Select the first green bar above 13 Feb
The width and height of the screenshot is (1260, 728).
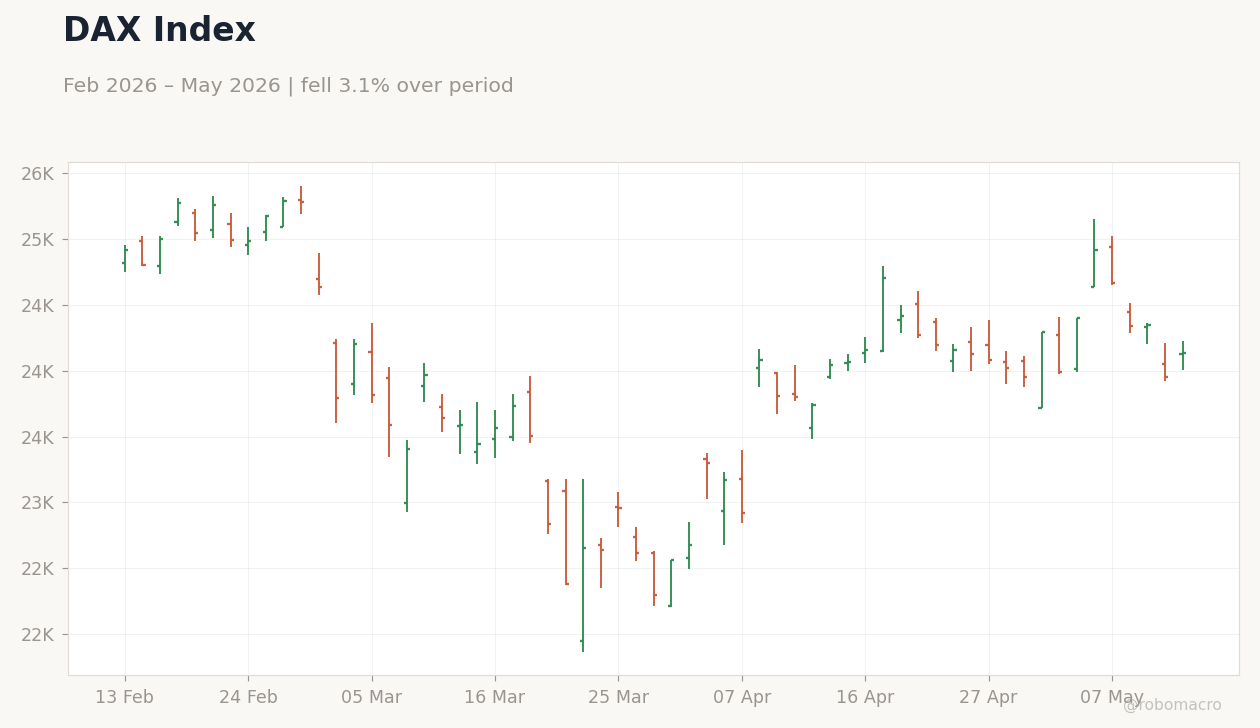tap(125, 258)
